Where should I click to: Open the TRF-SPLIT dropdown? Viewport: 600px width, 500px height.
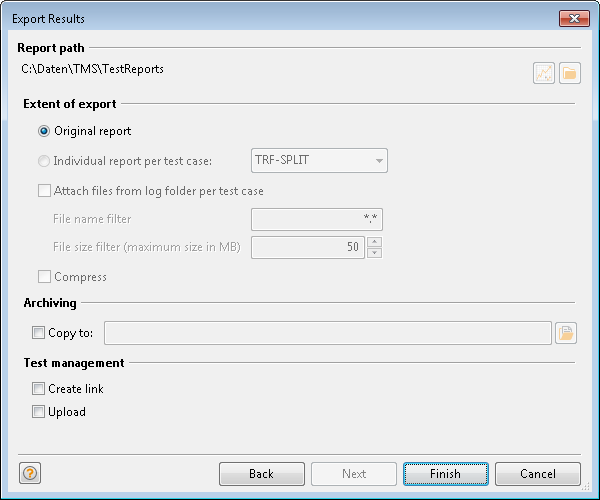pyautogui.click(x=319, y=161)
